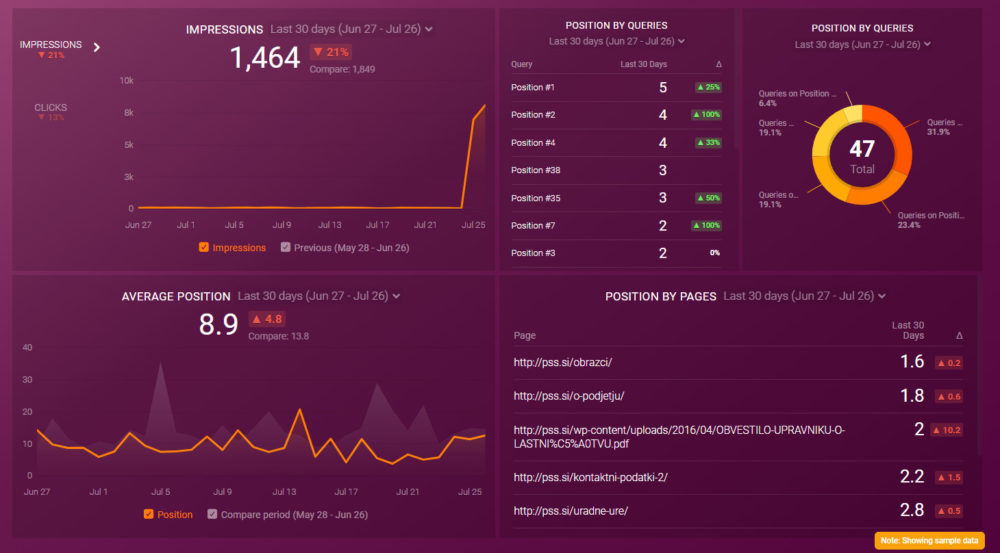1000x553 pixels.
Task: Toggle the Impressions legend checkbox
Action: click(x=204, y=248)
